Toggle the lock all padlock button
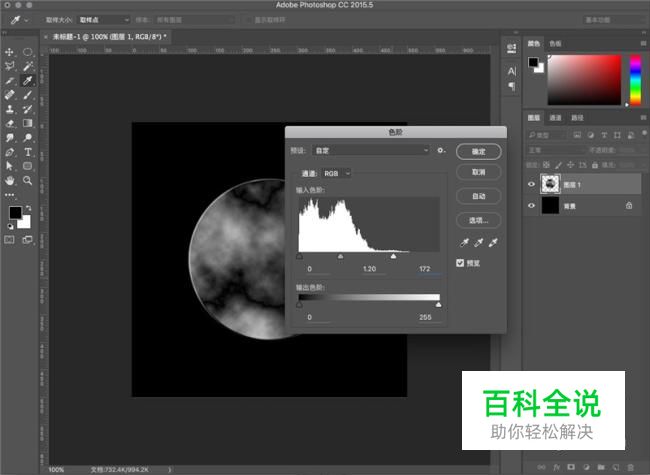The width and height of the screenshot is (650, 475). (x=595, y=165)
